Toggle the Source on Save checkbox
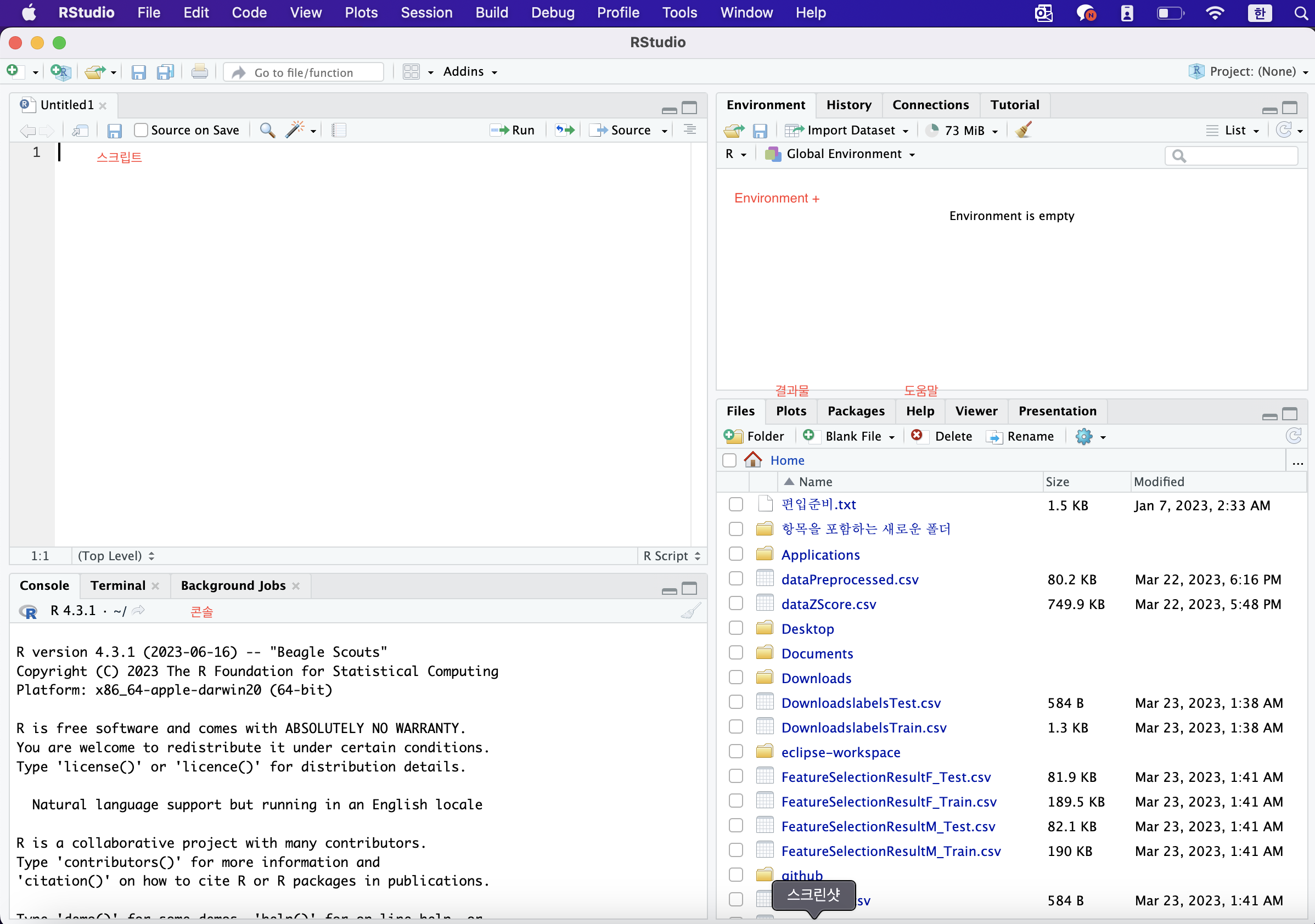The width and height of the screenshot is (1315, 924). click(x=141, y=131)
